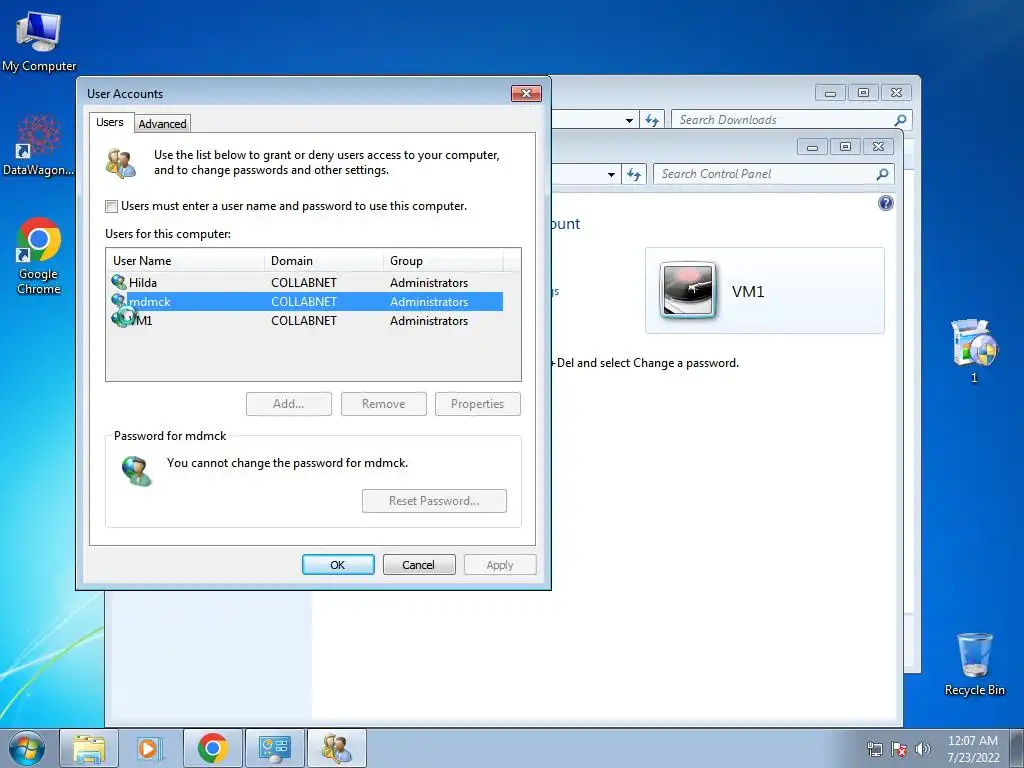Click search magnifier in Downloads window
The image size is (1024, 768).
[x=901, y=120]
